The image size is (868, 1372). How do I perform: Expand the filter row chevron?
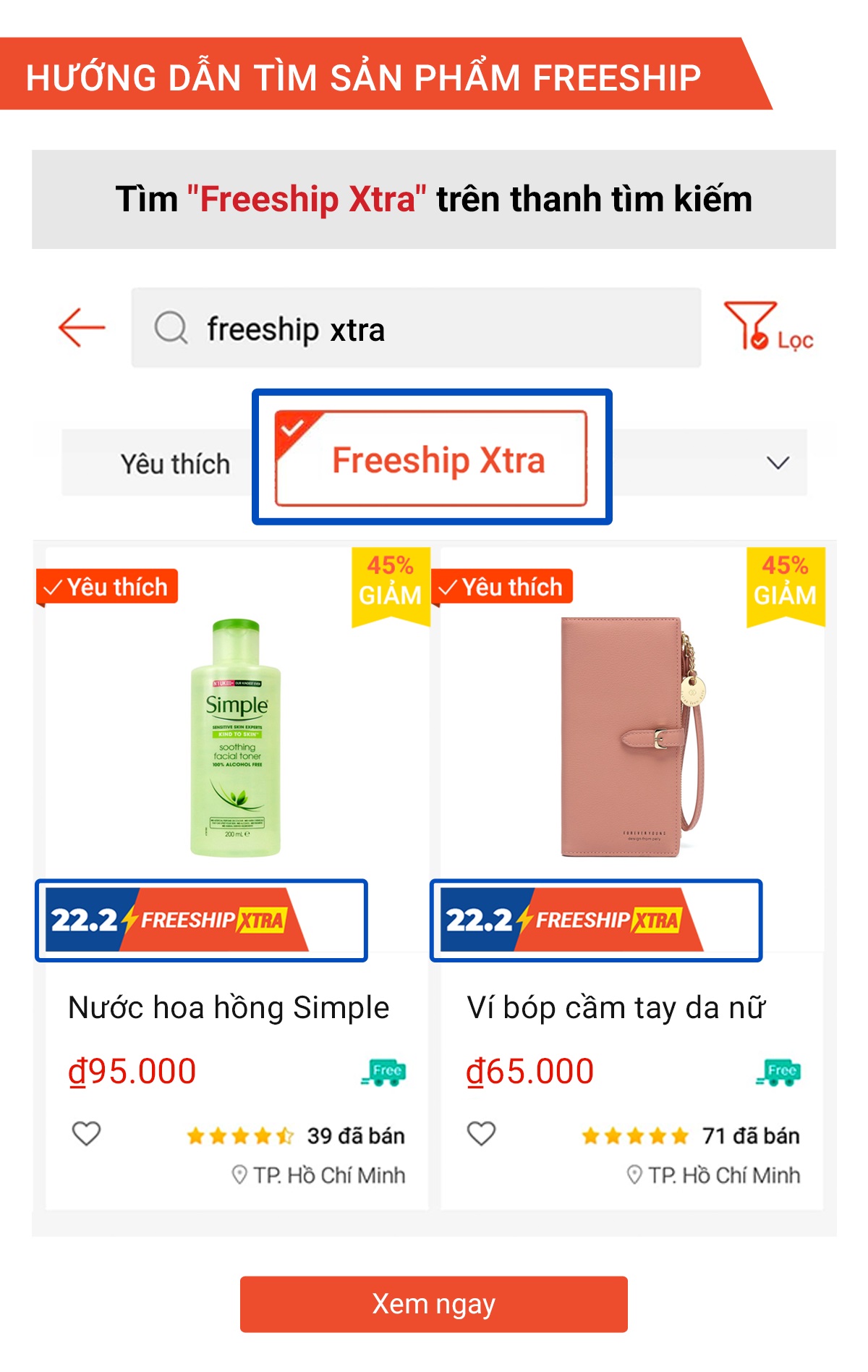coord(778,463)
